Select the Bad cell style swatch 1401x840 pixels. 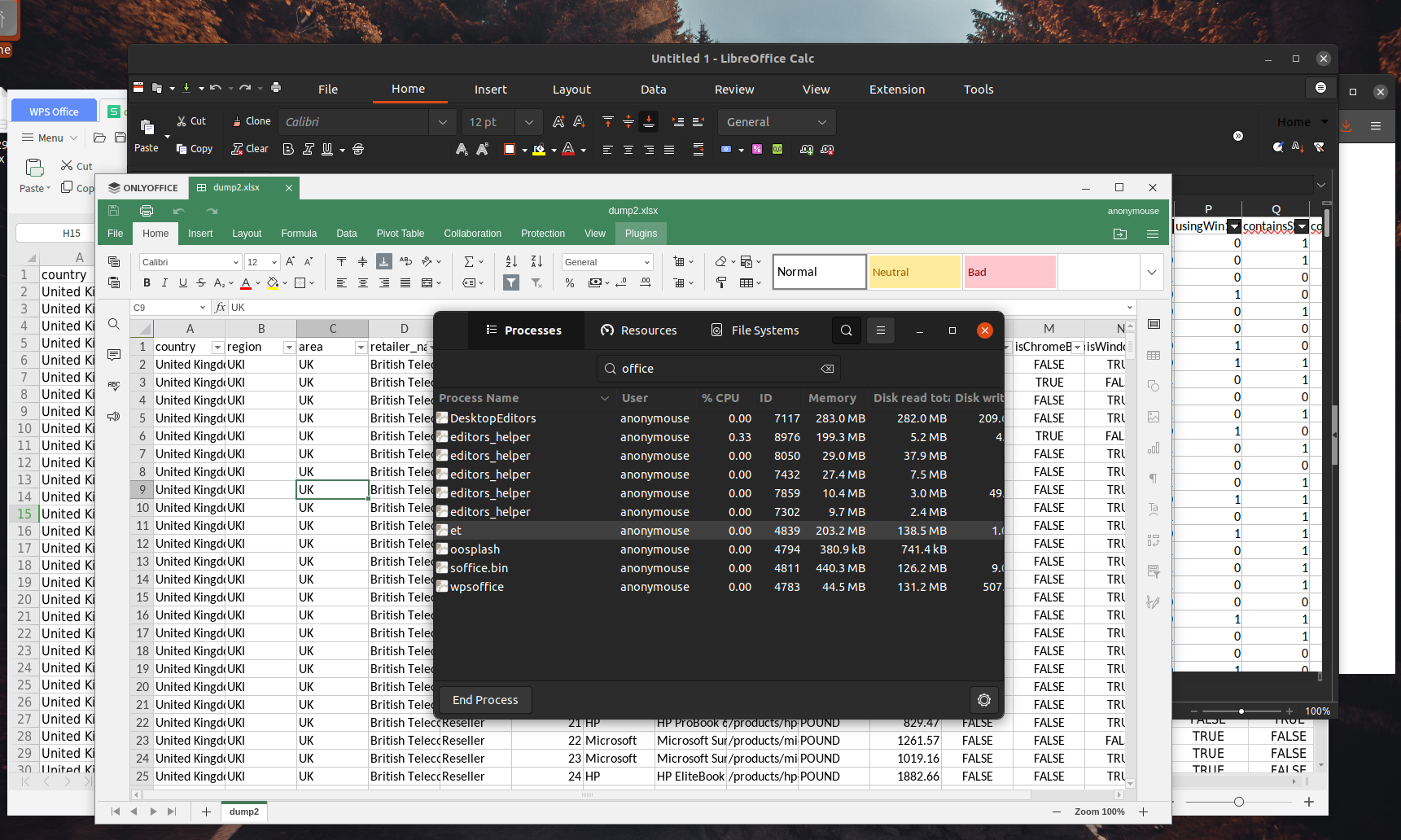coord(1009,272)
